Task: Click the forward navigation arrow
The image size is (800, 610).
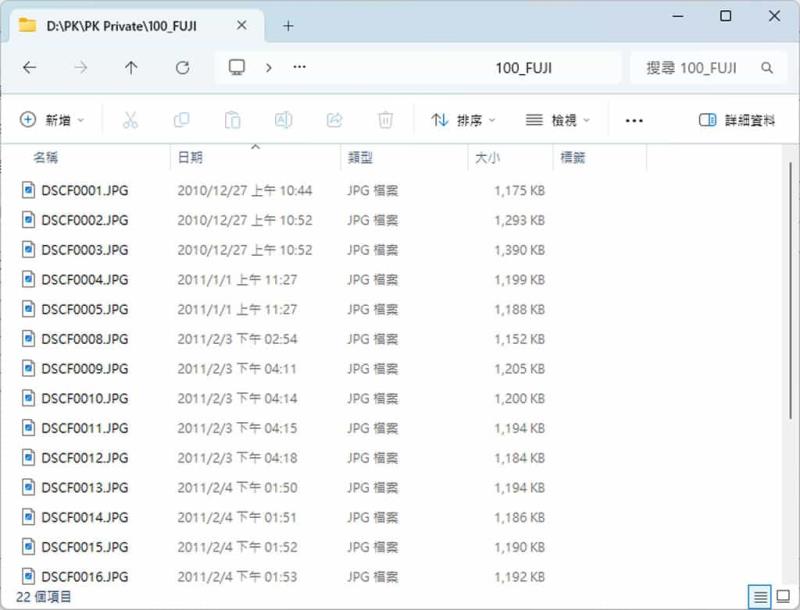Action: pos(81,67)
